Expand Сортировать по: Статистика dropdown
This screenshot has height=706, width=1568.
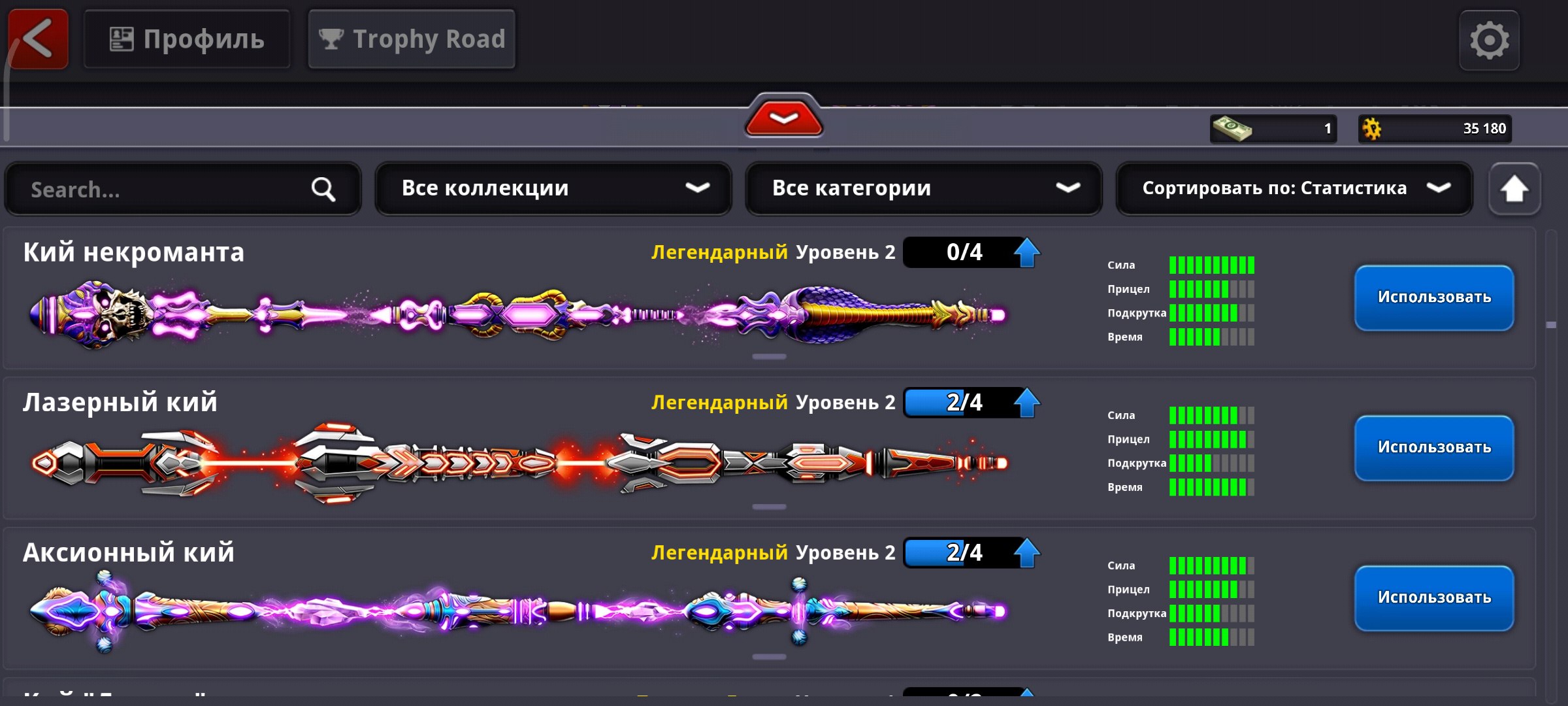coord(1294,188)
